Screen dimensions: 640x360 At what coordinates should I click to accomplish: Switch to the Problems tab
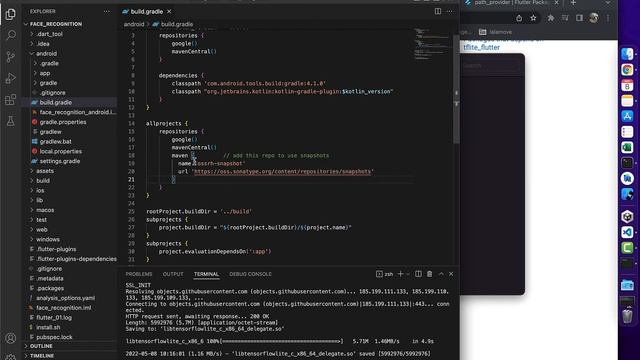pos(139,274)
